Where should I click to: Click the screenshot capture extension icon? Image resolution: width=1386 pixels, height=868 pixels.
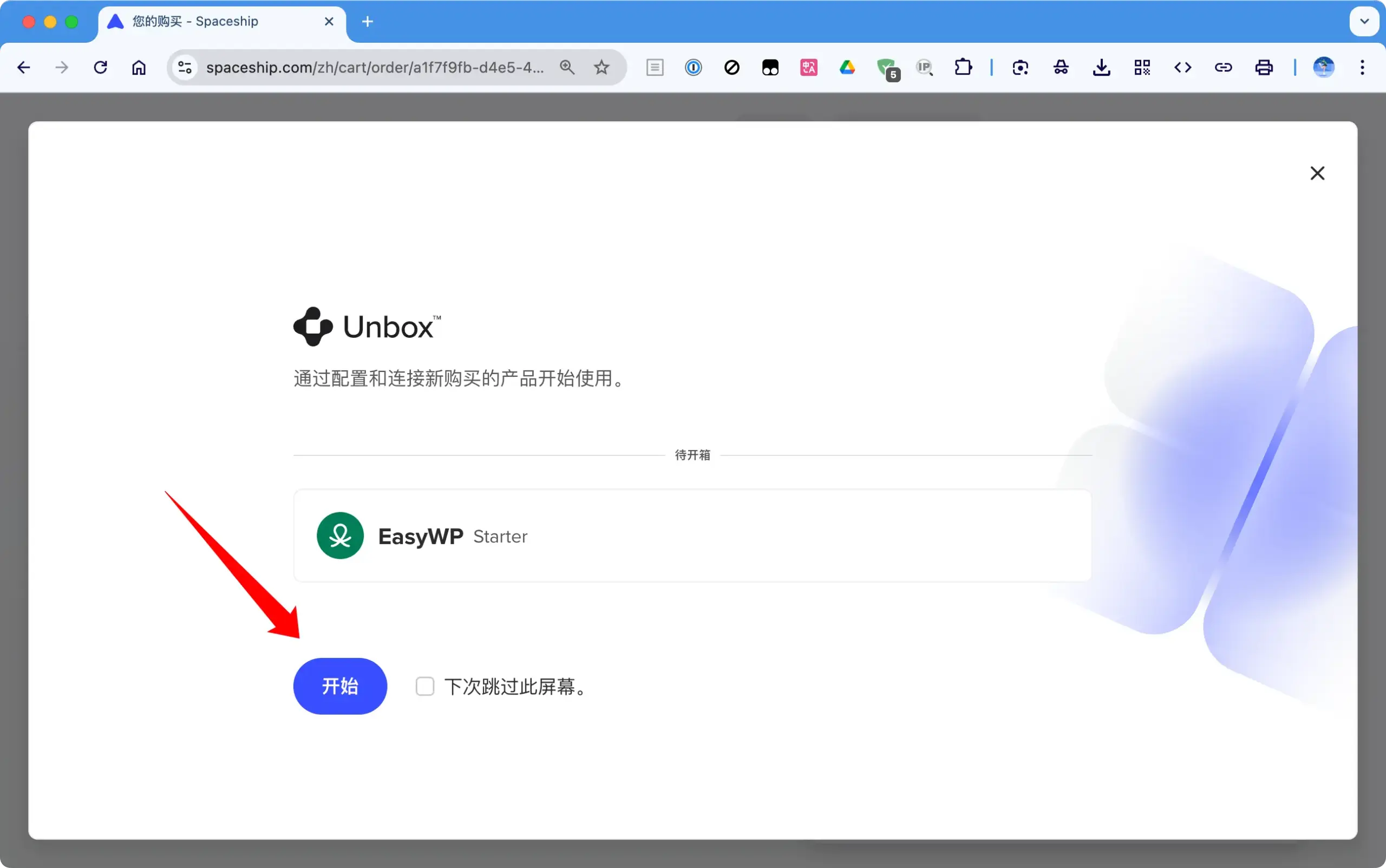click(1021, 67)
